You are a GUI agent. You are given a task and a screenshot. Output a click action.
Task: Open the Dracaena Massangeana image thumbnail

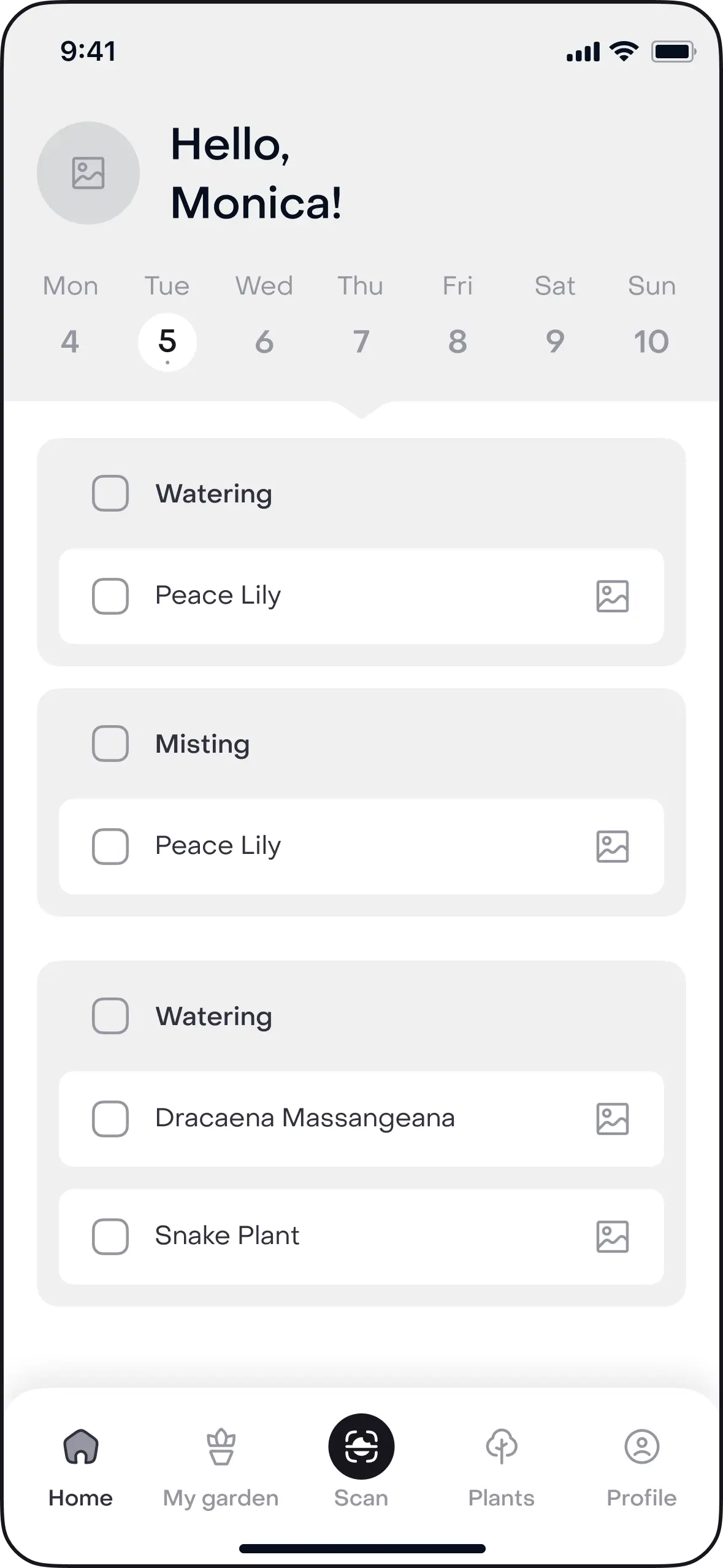coord(612,1118)
